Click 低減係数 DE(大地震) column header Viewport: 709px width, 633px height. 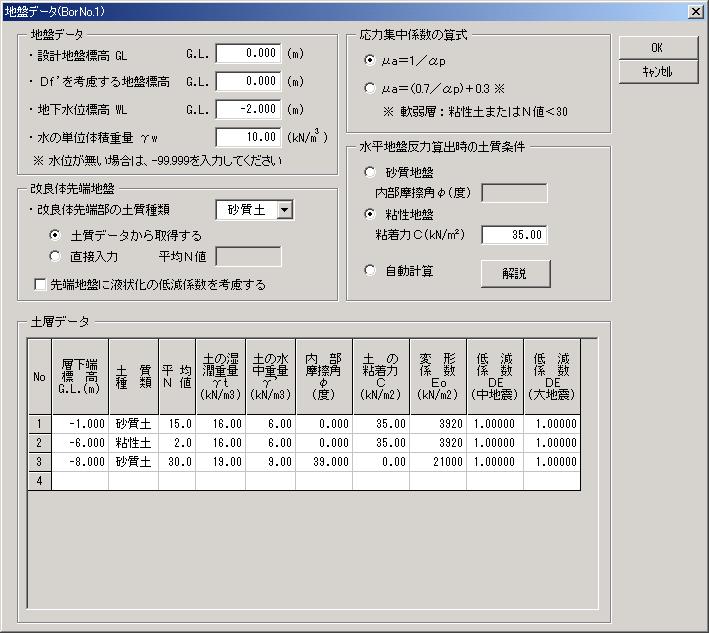[x=552, y=377]
